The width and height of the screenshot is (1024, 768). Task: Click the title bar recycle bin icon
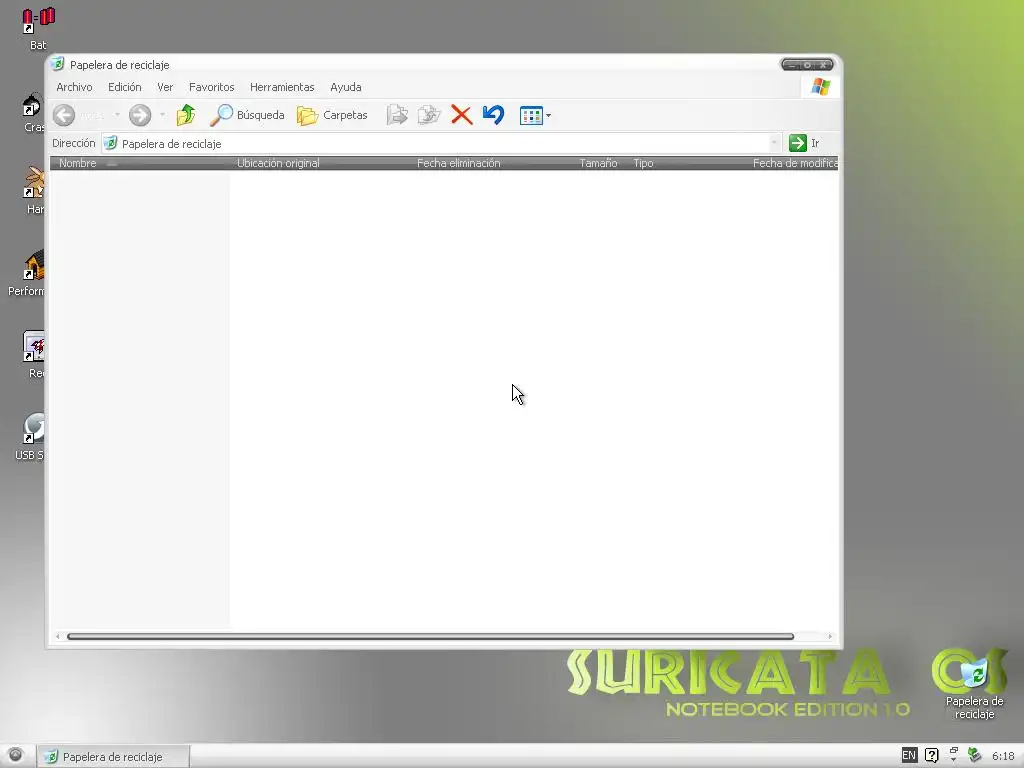58,64
